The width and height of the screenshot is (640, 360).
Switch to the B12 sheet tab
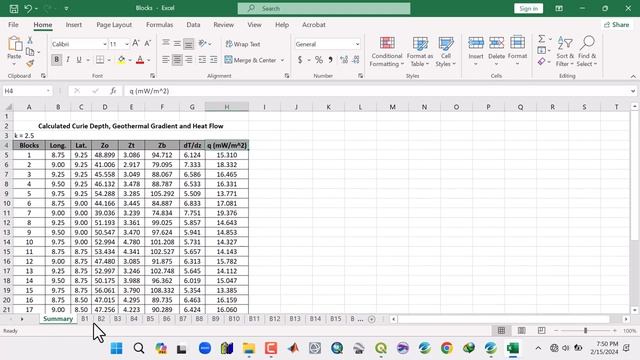click(275, 319)
